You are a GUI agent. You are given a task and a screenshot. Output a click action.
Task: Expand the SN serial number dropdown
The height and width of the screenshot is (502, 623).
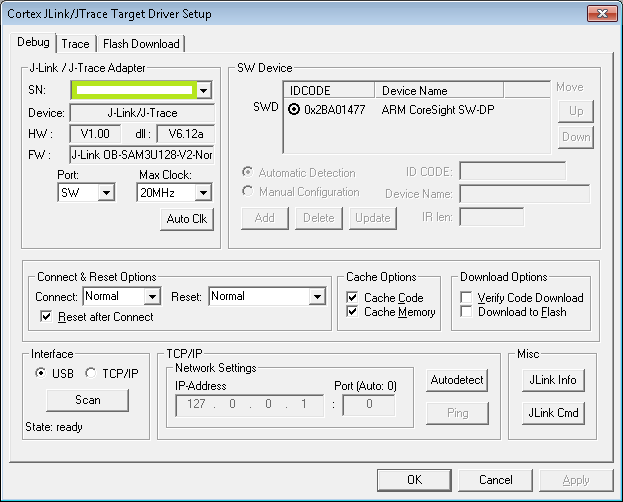click(x=203, y=90)
